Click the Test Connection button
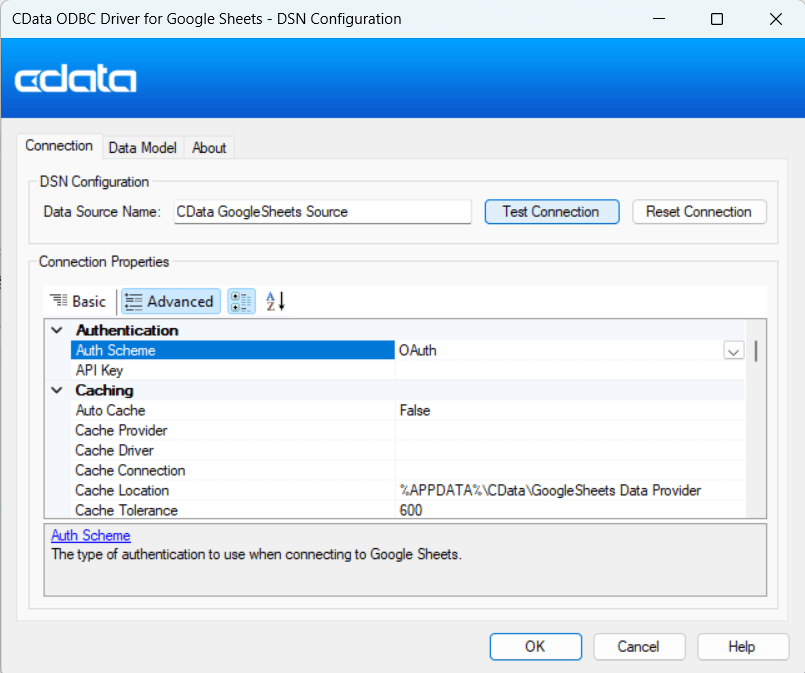 pyautogui.click(x=551, y=212)
